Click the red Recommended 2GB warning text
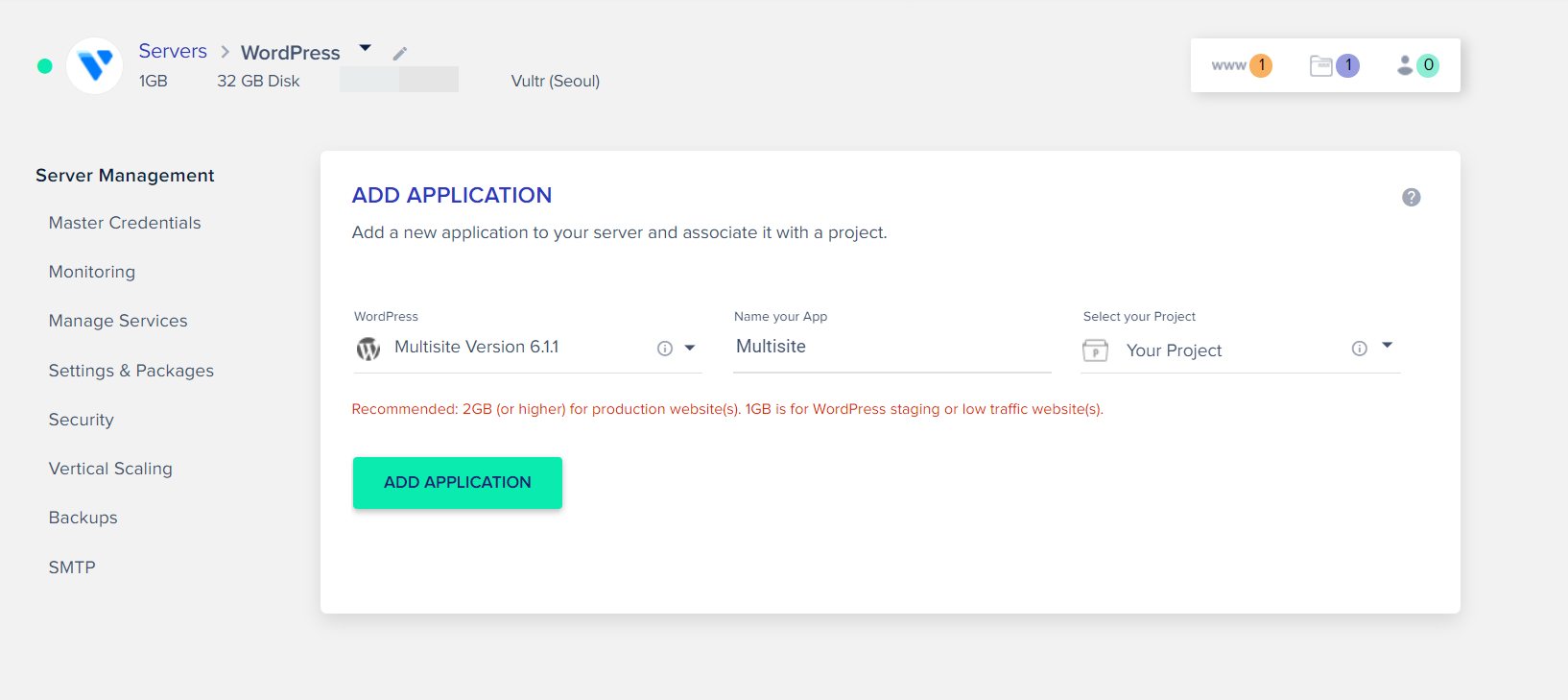This screenshot has height=700, width=1568. 727,409
